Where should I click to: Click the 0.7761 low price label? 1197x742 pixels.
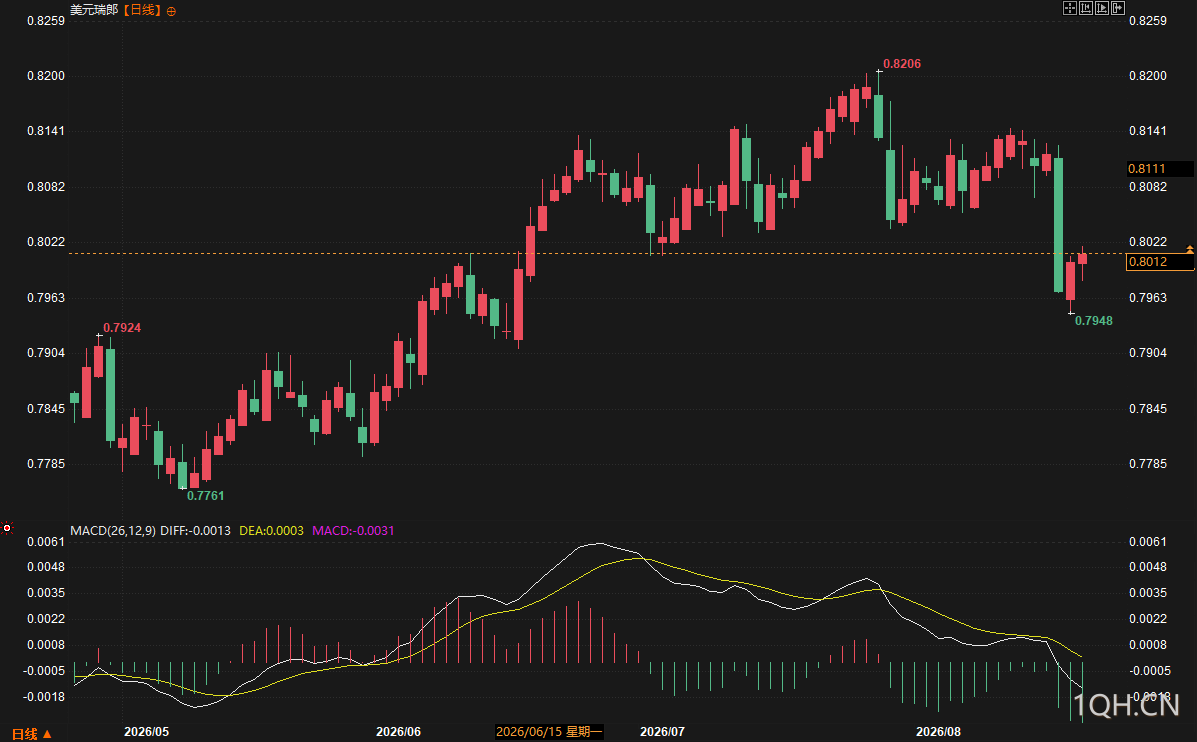click(205, 495)
